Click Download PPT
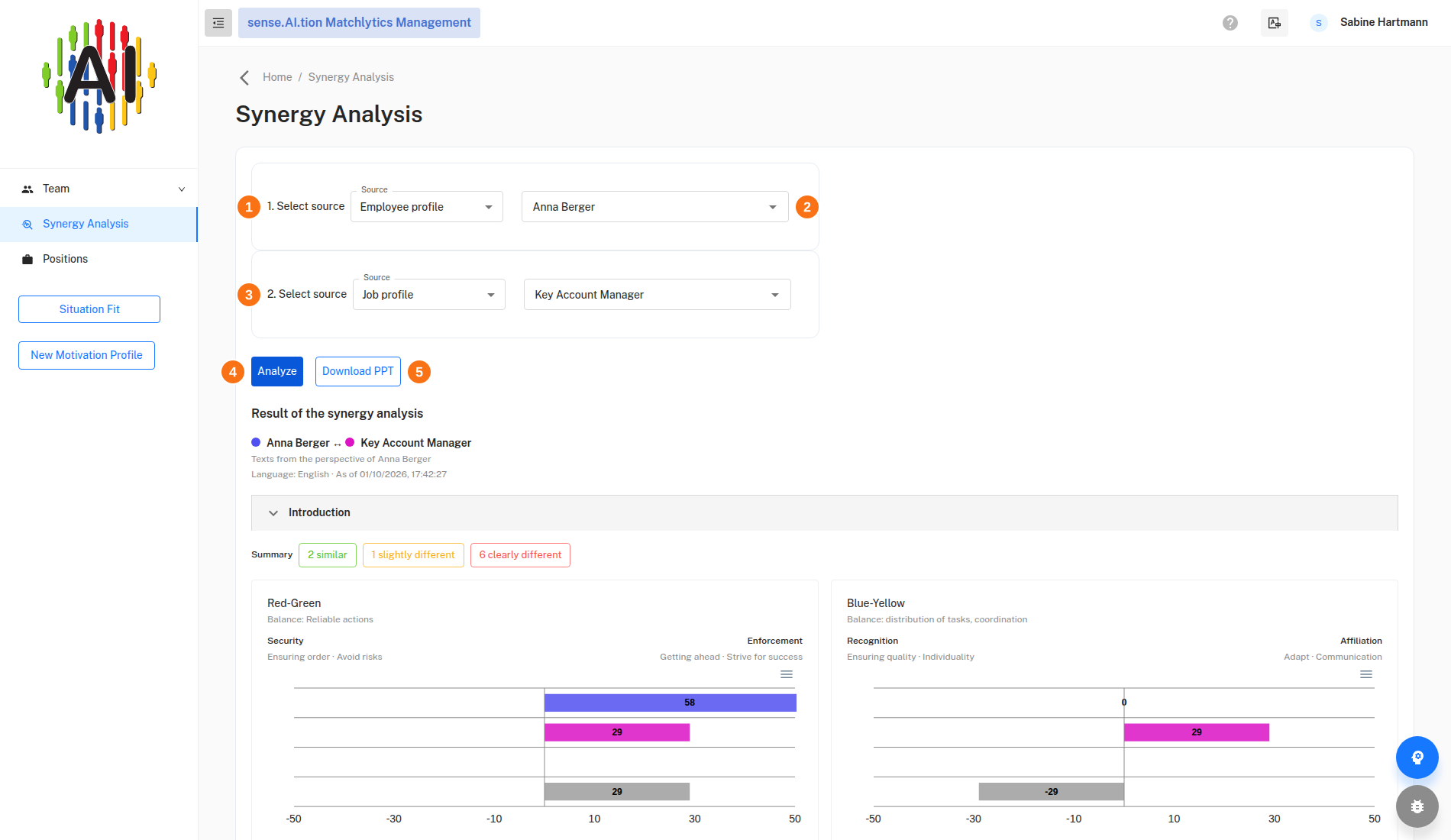 (358, 371)
